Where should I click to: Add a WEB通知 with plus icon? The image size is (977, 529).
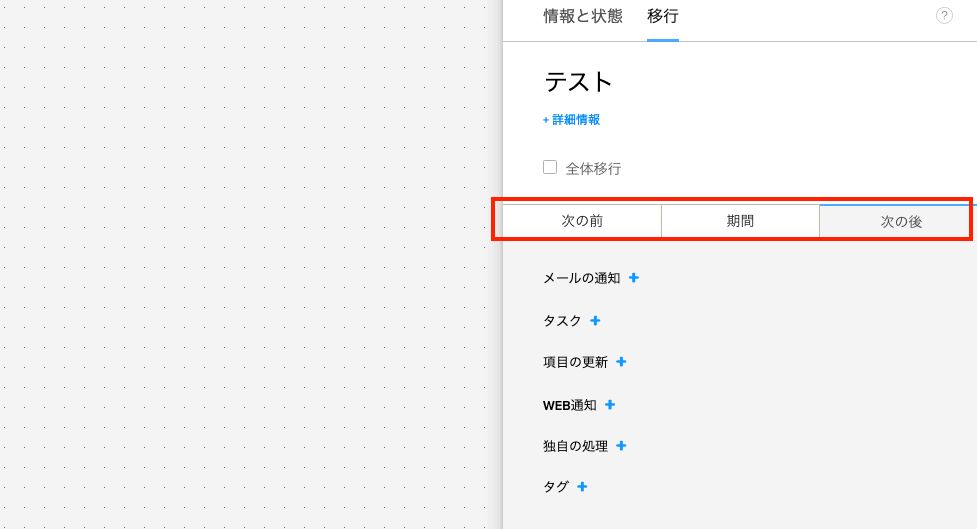610,405
